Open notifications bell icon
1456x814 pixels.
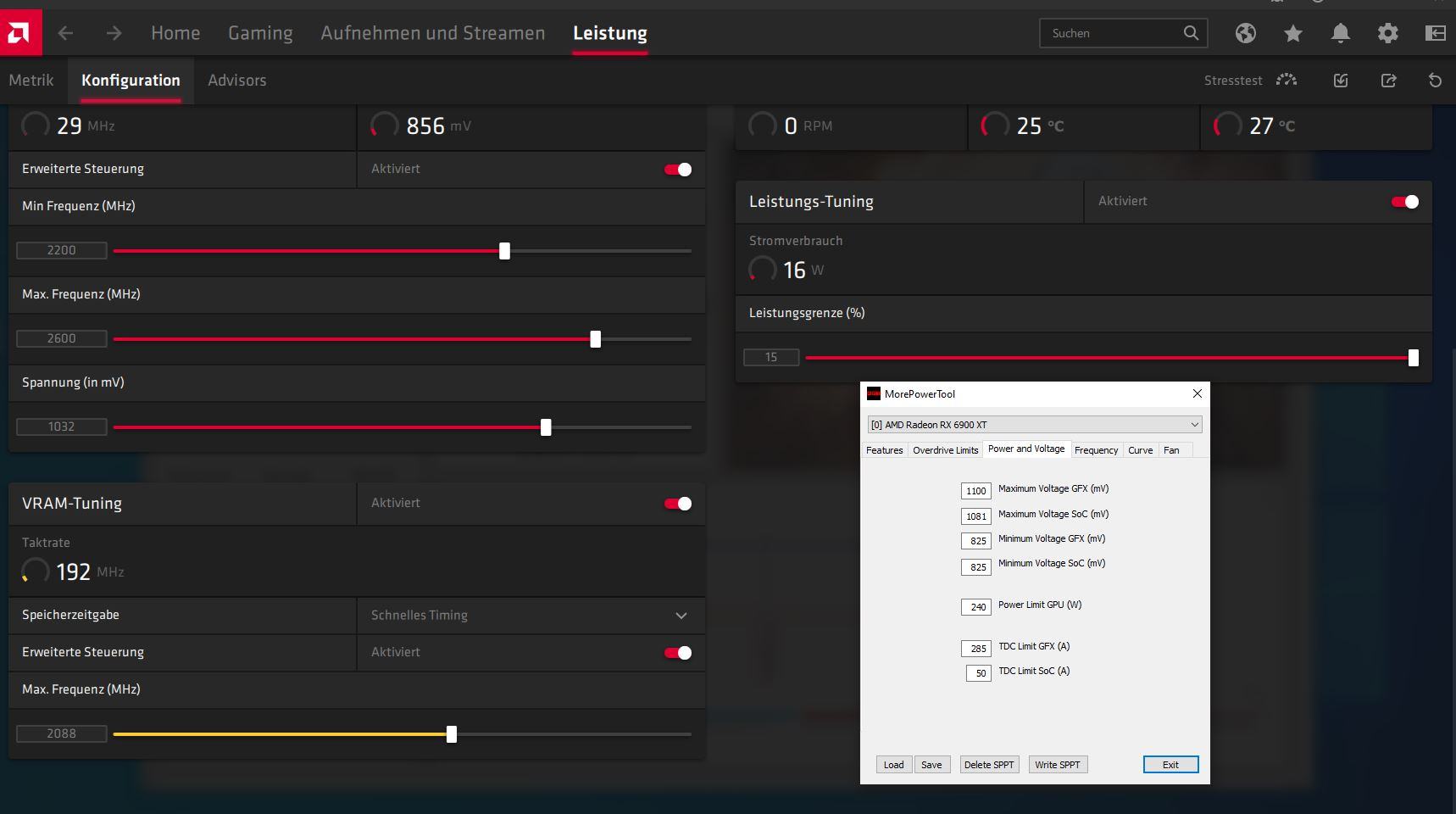1340,33
